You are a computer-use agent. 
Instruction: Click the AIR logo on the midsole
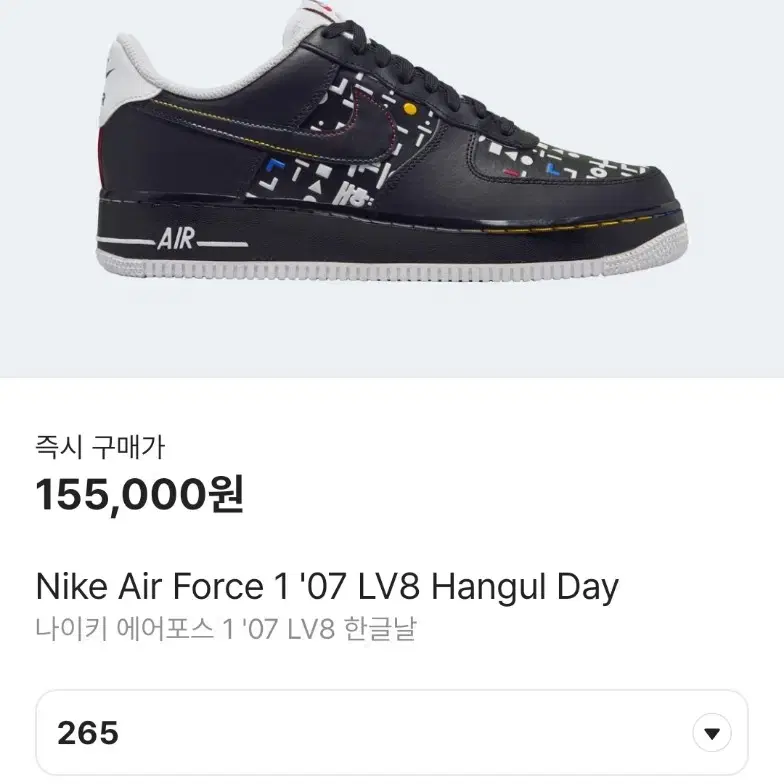click(x=174, y=239)
